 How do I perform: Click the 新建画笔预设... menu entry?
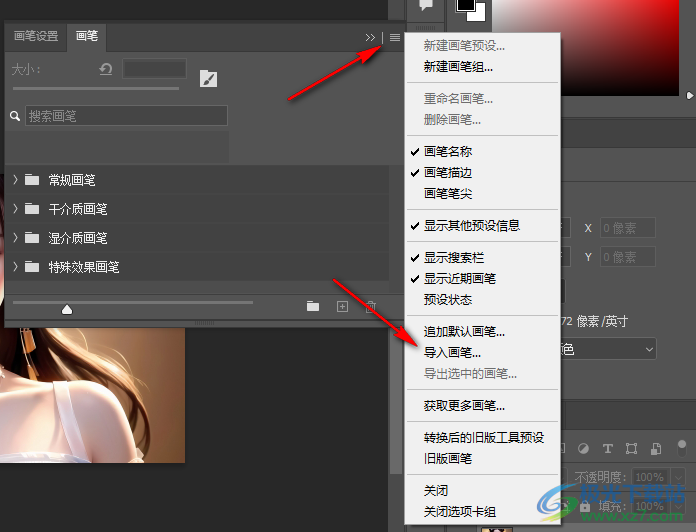click(x=464, y=46)
